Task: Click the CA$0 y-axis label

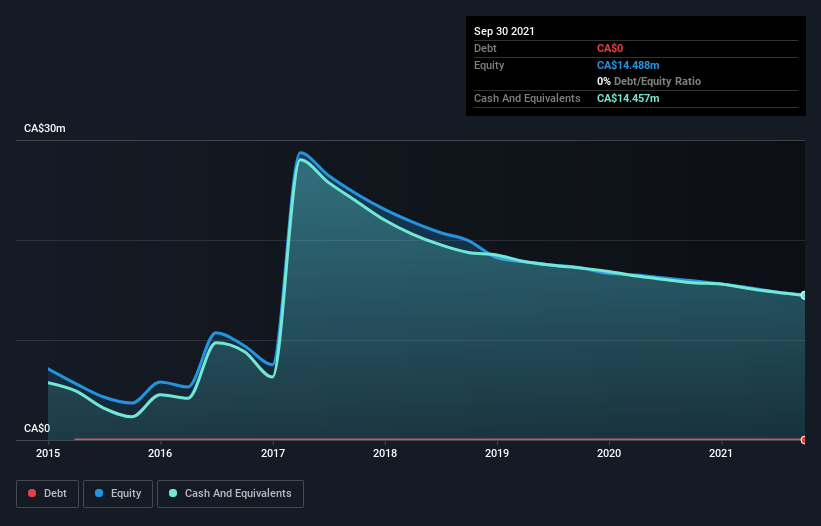Action: pyautogui.click(x=37, y=428)
